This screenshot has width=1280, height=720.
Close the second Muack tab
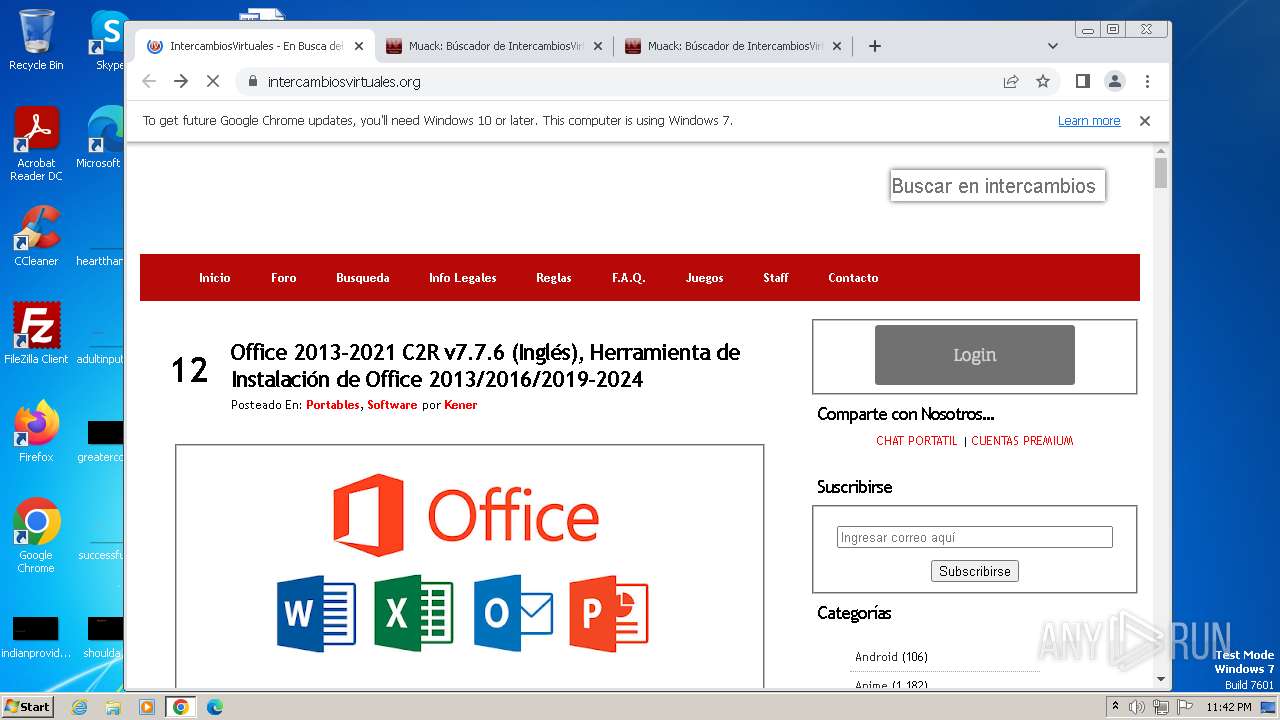[x=837, y=46]
